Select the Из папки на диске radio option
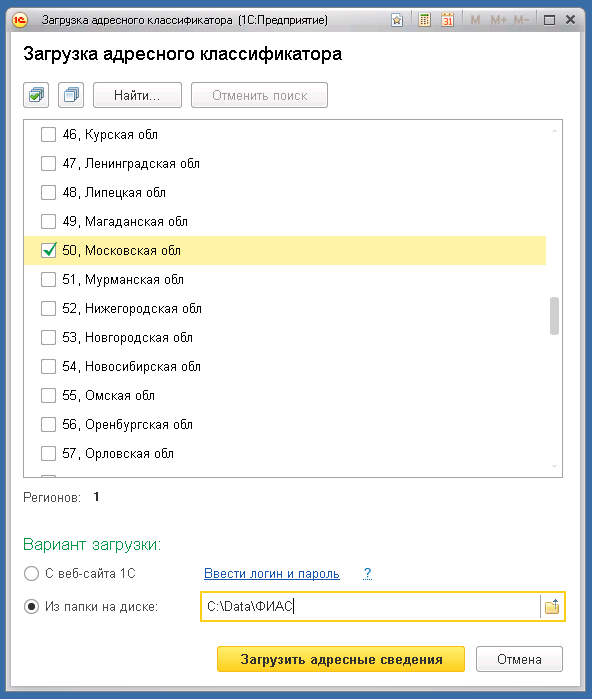The height and width of the screenshot is (699, 592). 31,606
